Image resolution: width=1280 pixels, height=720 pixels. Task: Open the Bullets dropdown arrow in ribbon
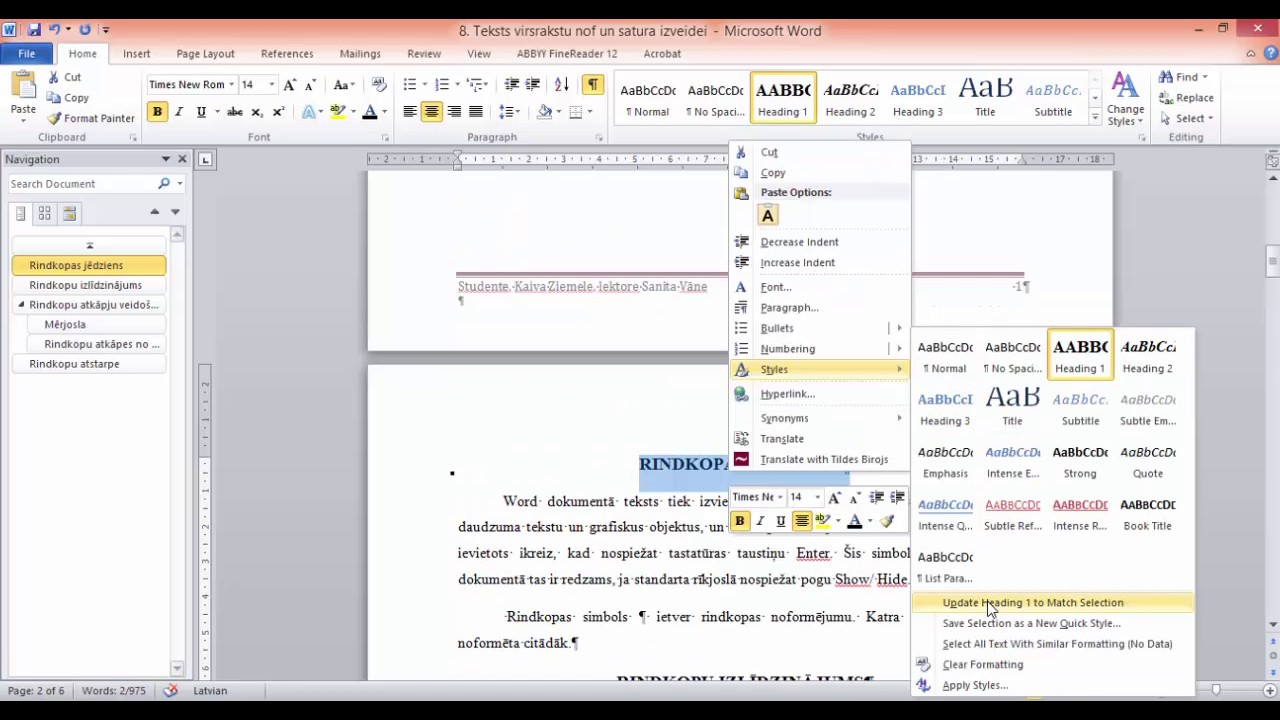tap(423, 85)
